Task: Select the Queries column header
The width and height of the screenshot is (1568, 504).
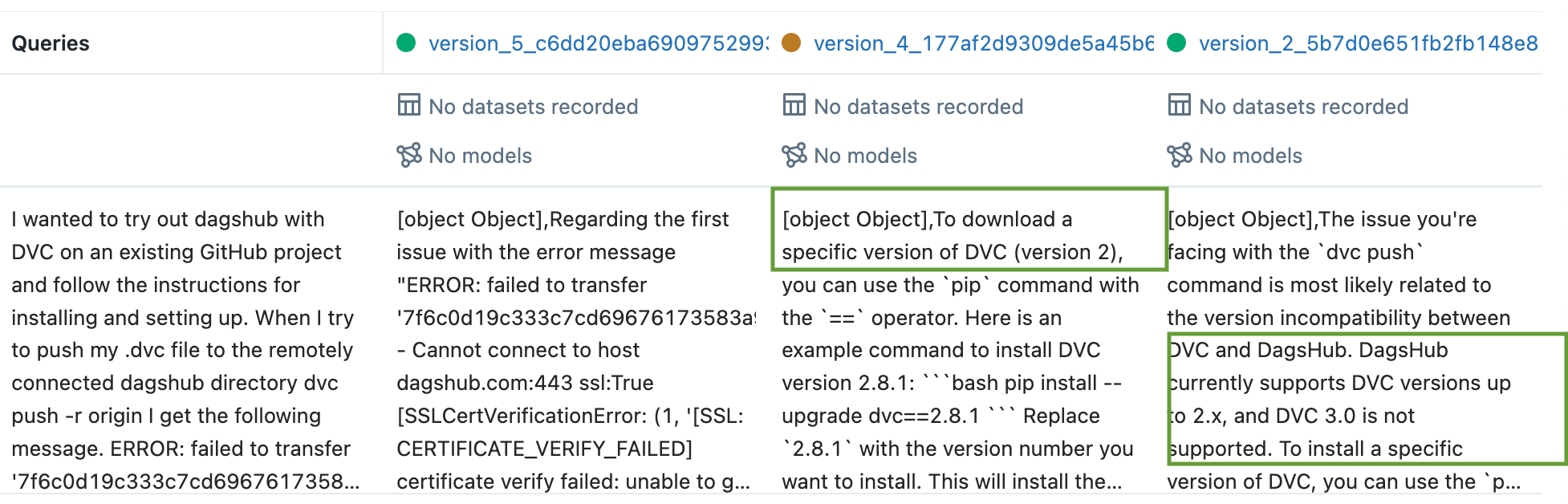Action: [x=51, y=43]
